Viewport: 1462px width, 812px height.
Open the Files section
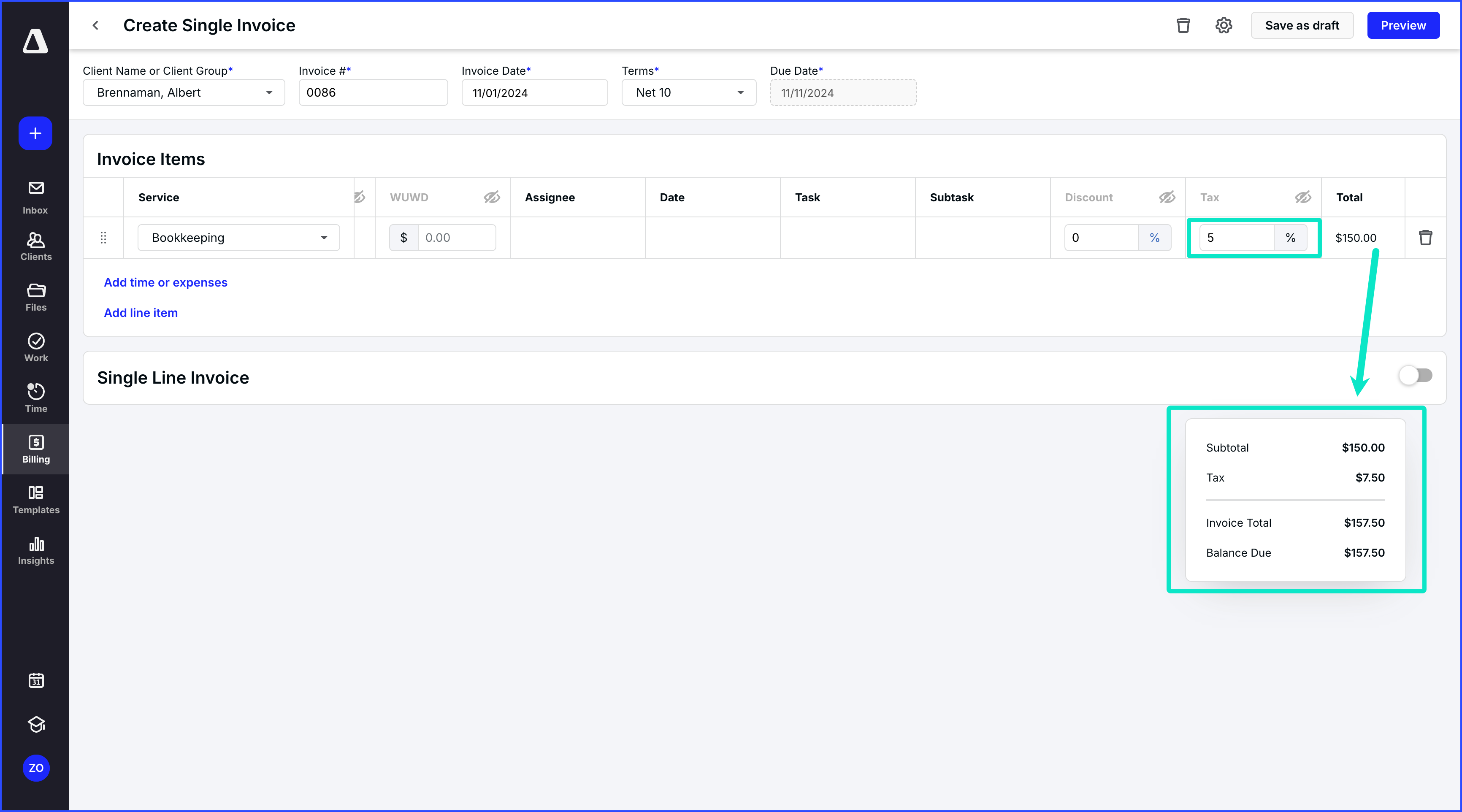click(35, 296)
